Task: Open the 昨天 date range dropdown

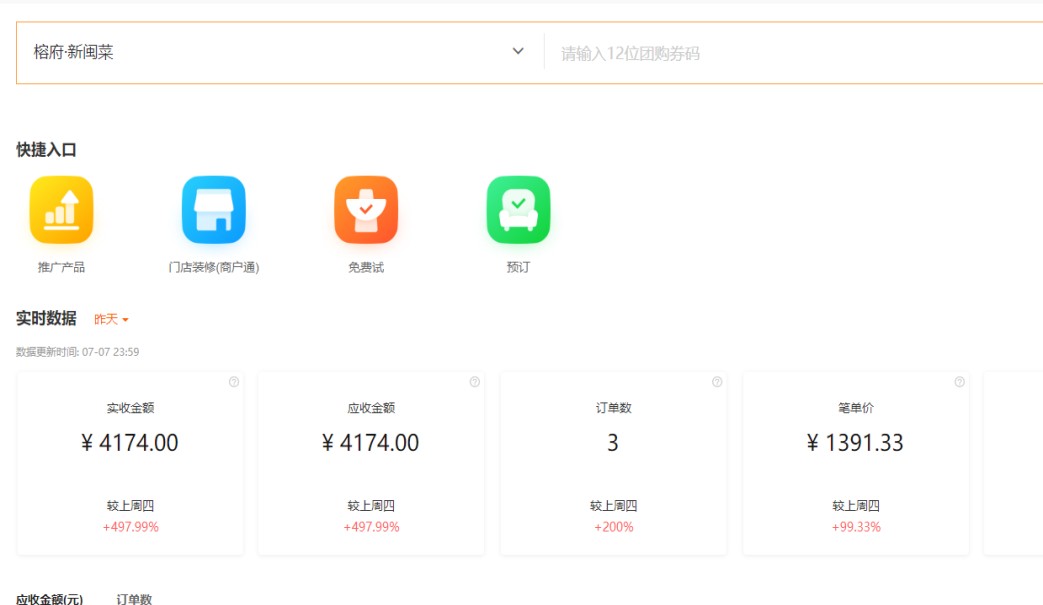Action: coord(111,319)
